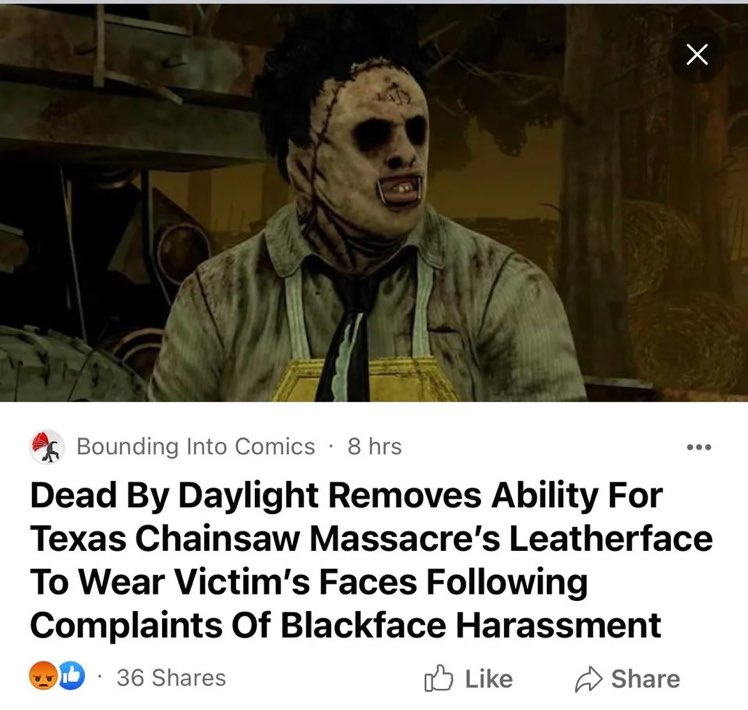Select the Share text label
The width and height of the screenshot is (748, 710).
646,679
